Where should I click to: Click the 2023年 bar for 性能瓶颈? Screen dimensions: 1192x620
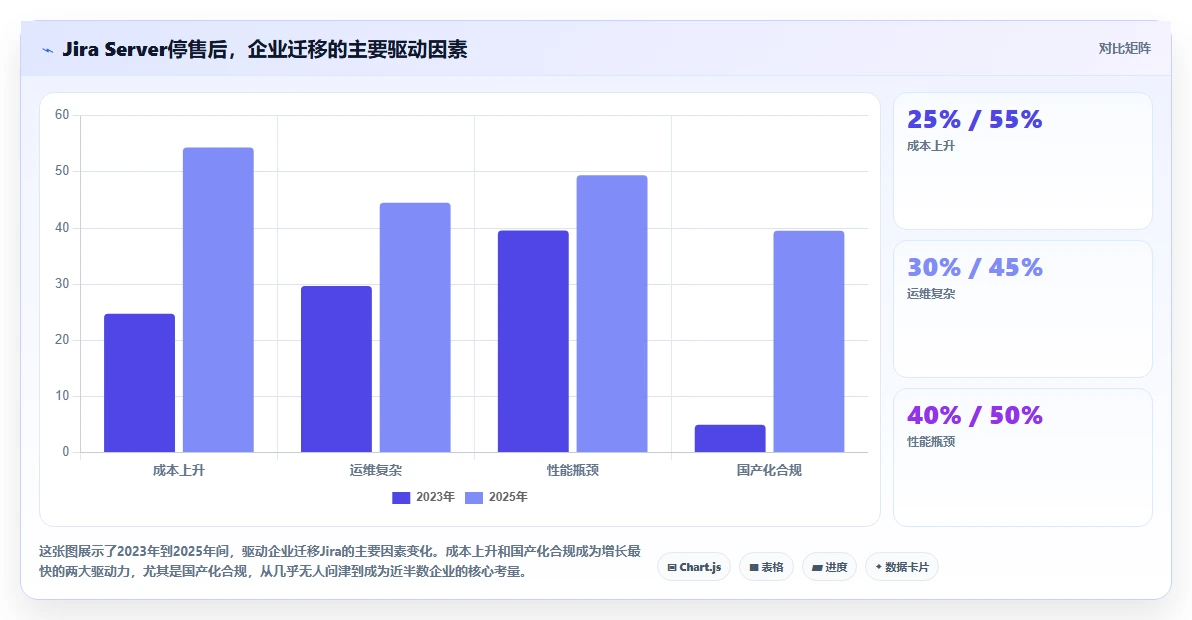click(x=533, y=341)
